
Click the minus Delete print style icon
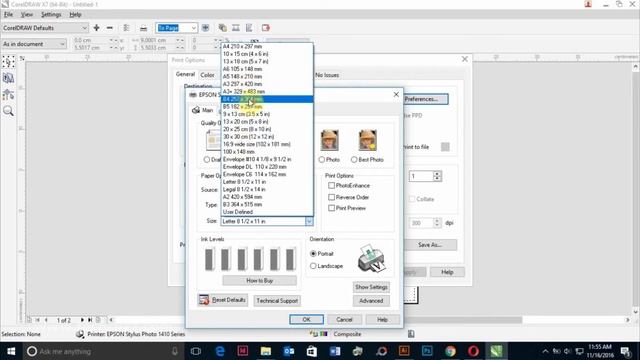(x=109, y=28)
